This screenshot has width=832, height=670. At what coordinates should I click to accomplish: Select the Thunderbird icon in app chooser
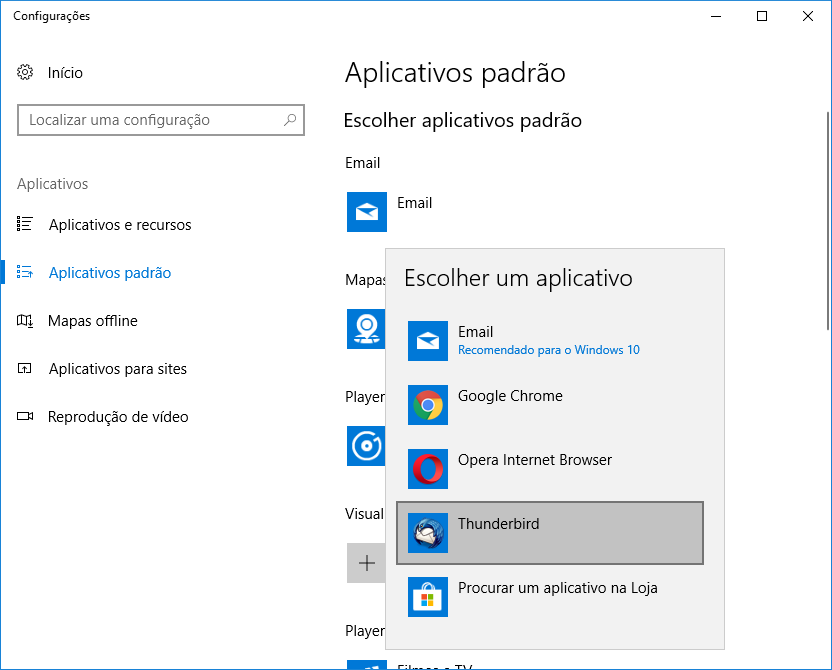point(428,533)
